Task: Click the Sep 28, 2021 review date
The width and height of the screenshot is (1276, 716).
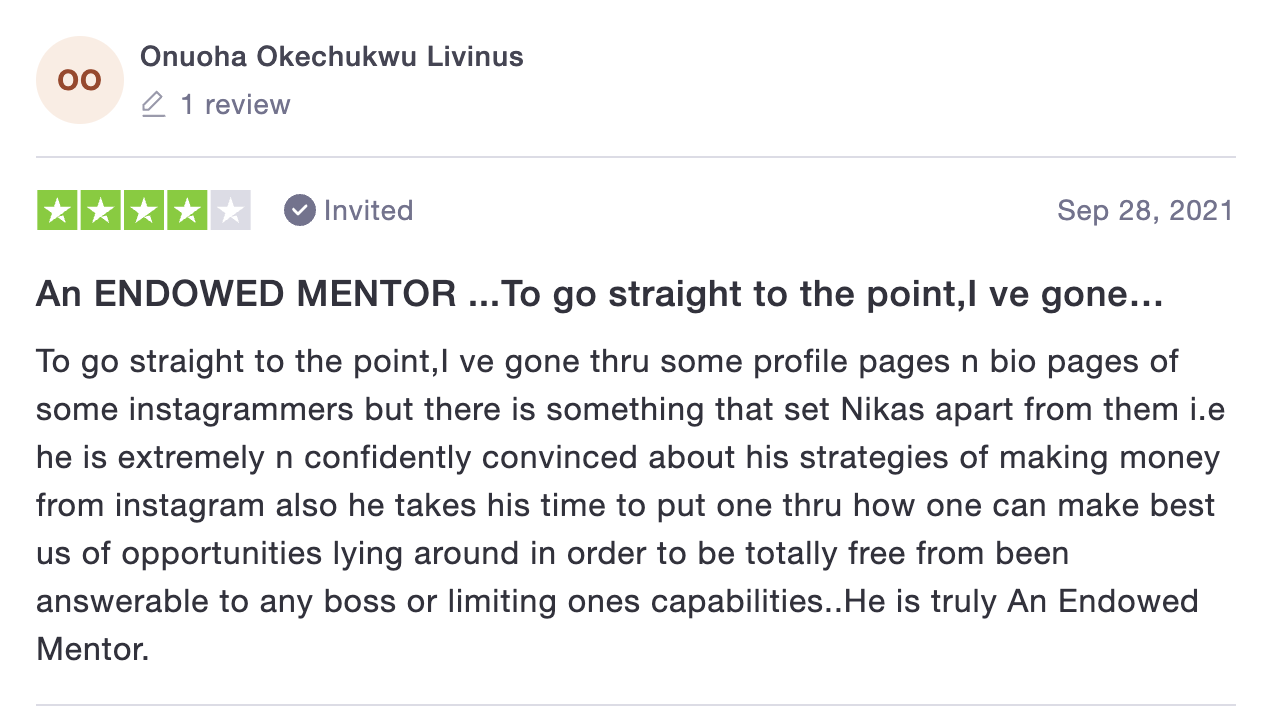Action: point(1145,210)
